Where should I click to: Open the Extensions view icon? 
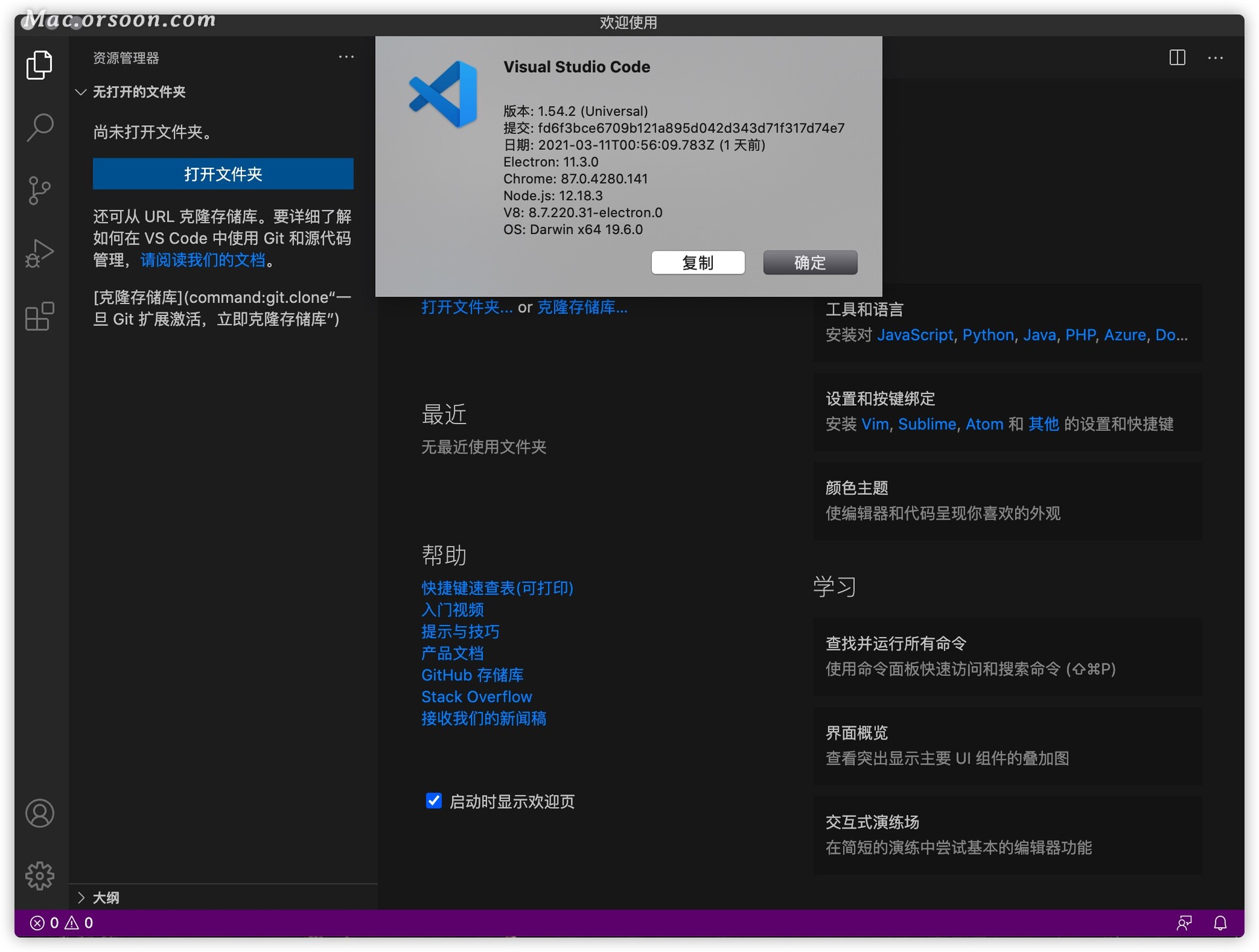point(39,316)
